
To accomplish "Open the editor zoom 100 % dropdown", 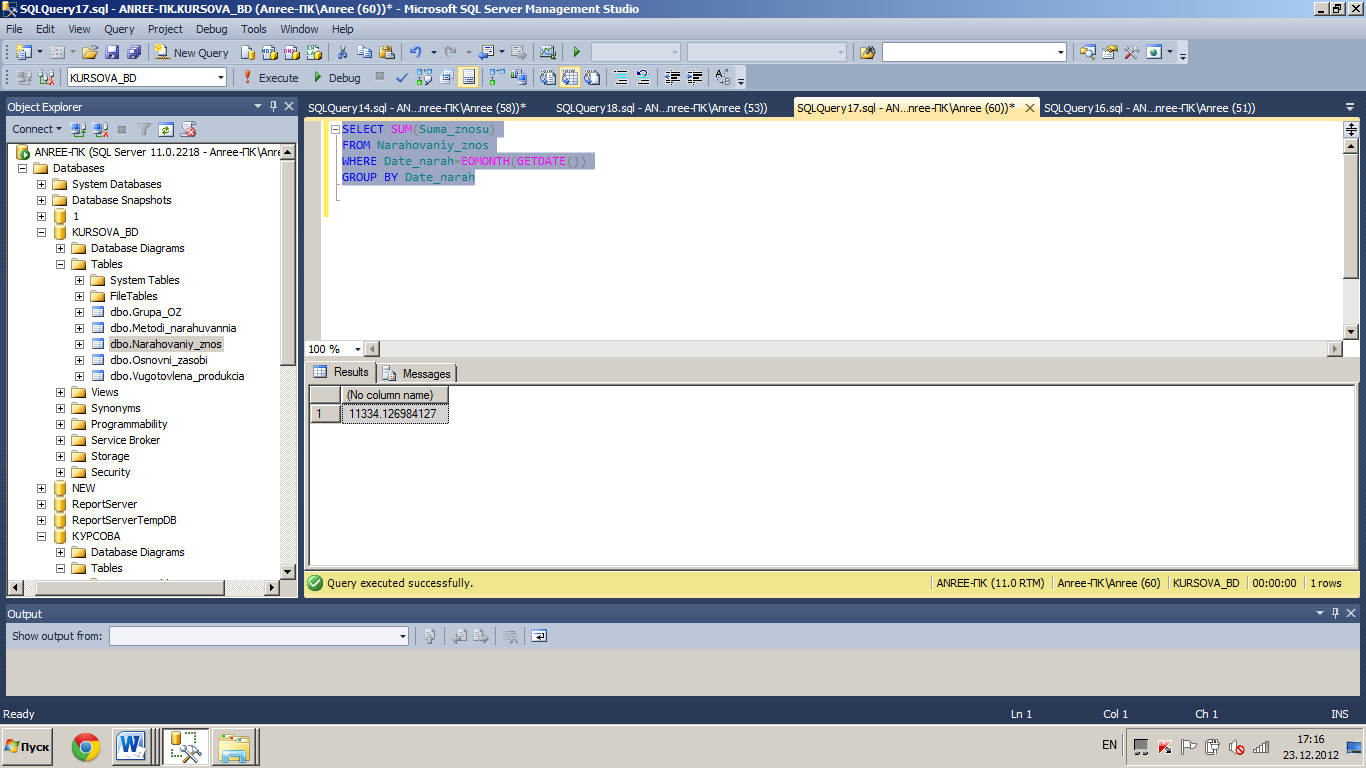I will click(x=358, y=349).
